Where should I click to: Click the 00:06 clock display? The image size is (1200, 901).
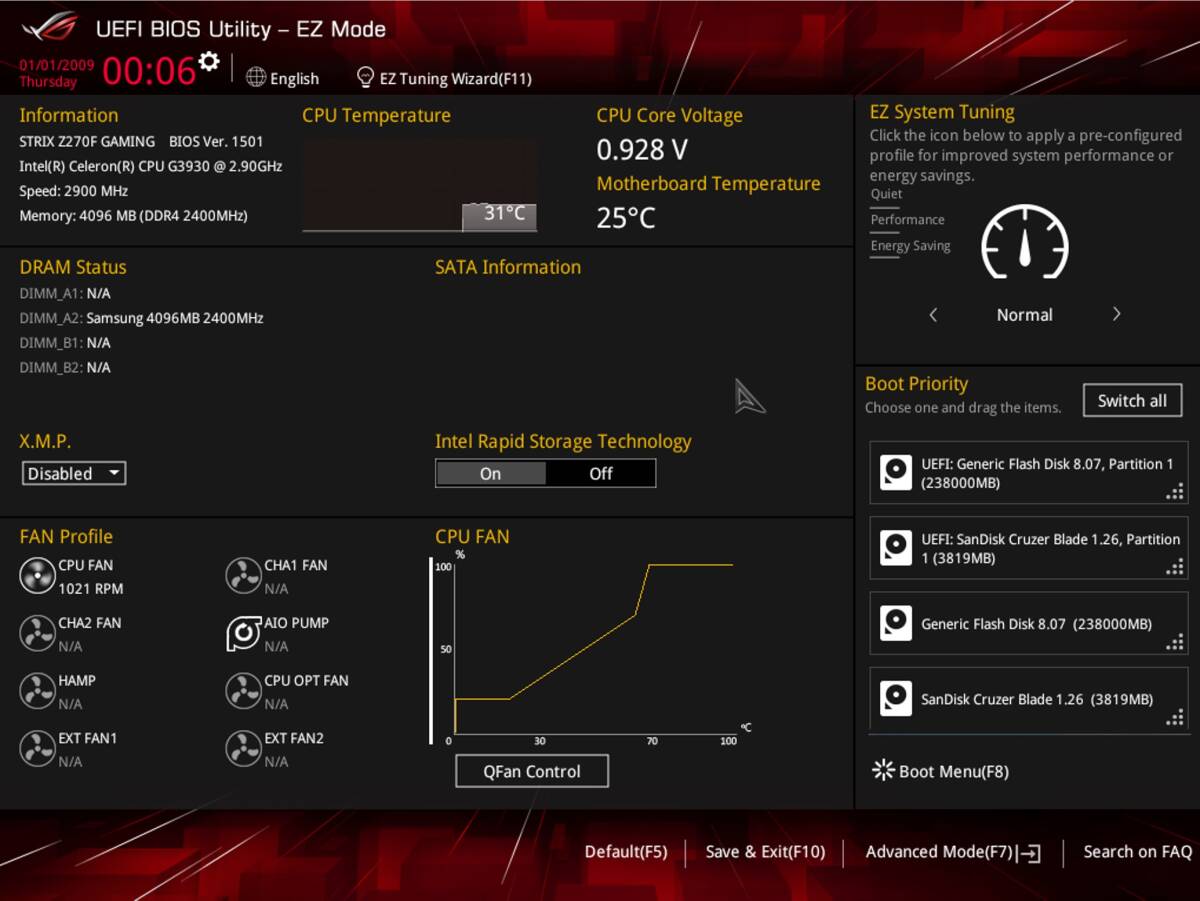[x=148, y=70]
